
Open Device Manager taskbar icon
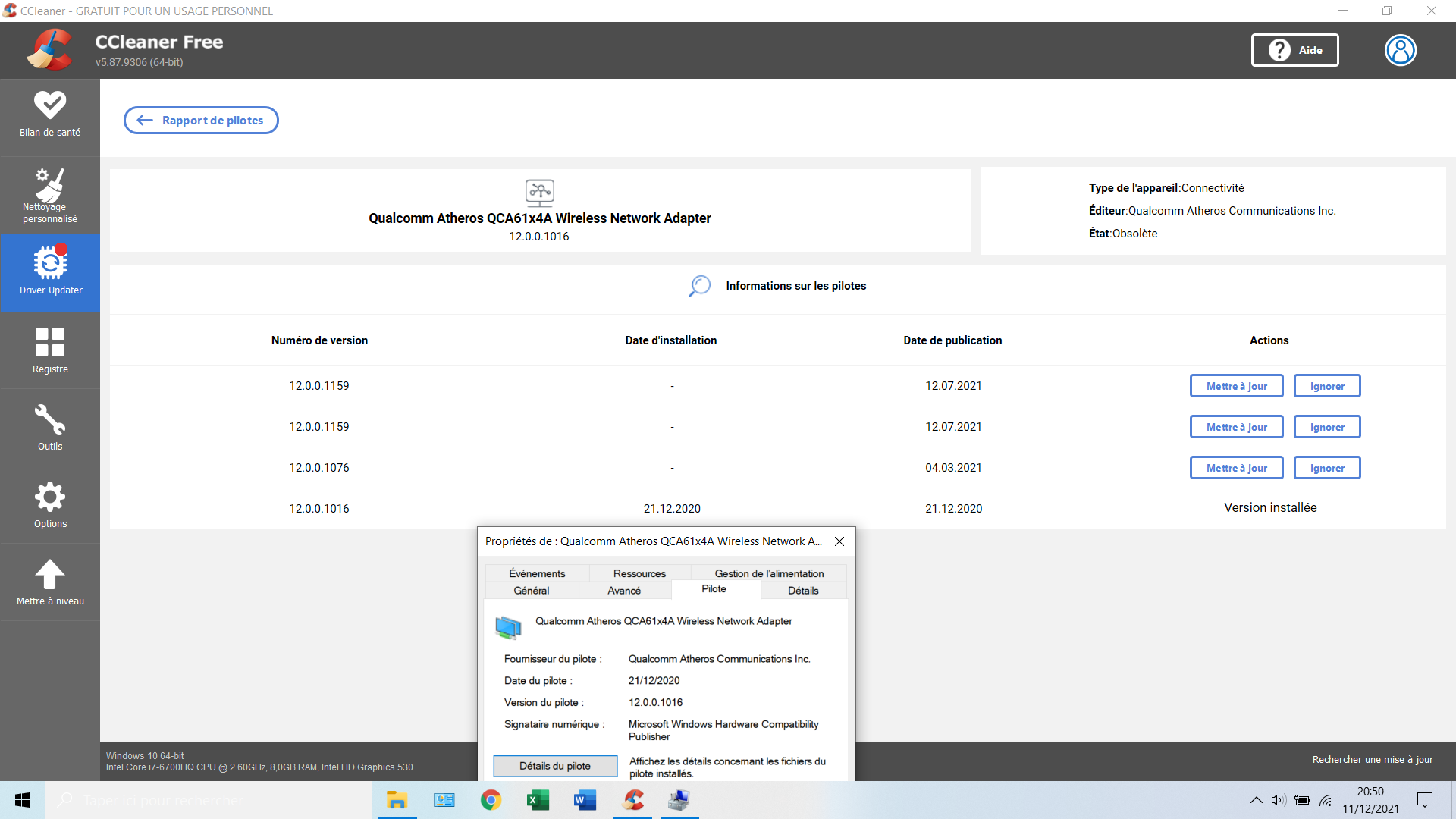pos(679,800)
